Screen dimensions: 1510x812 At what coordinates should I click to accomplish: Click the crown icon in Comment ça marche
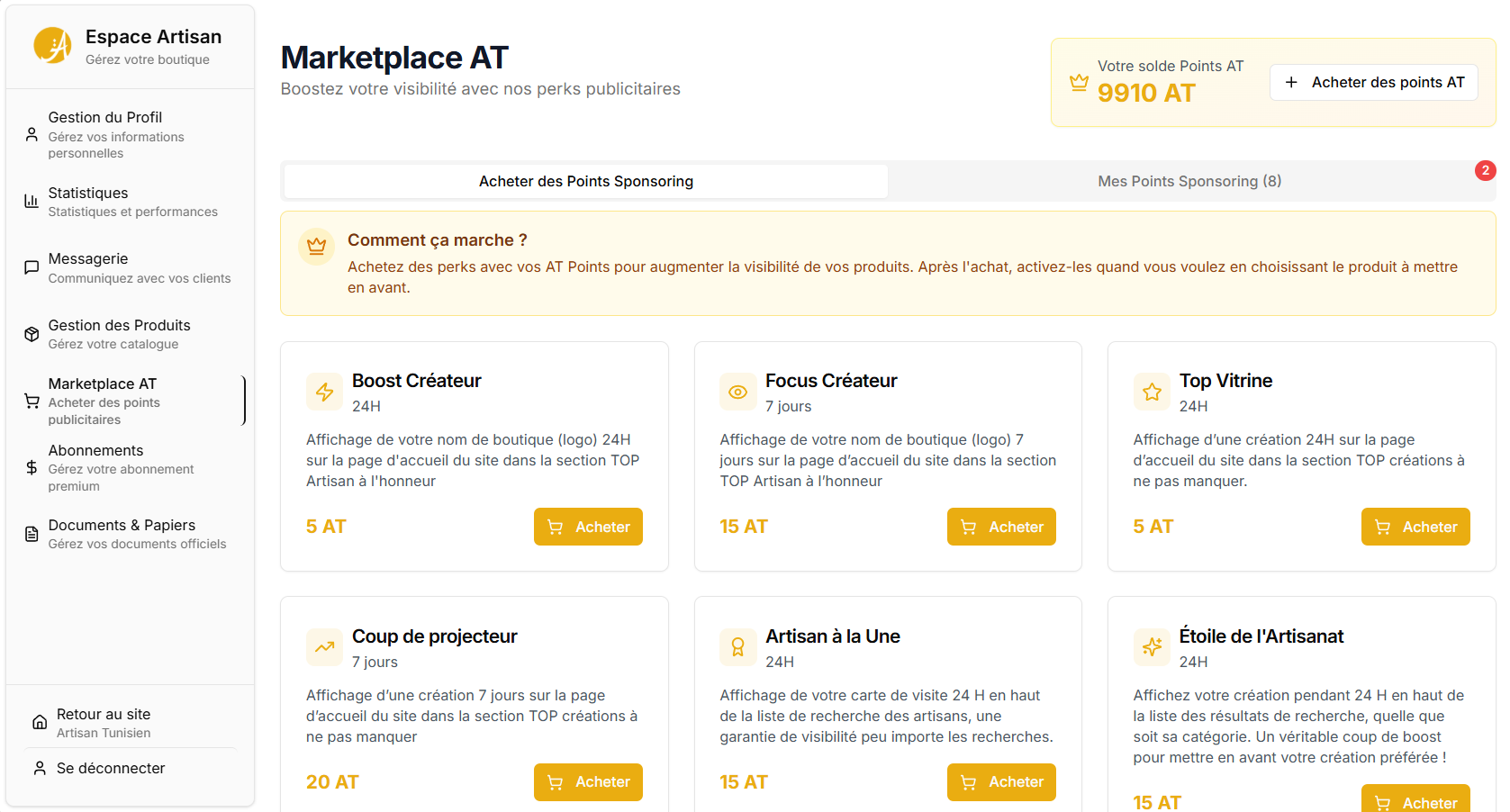(x=316, y=246)
